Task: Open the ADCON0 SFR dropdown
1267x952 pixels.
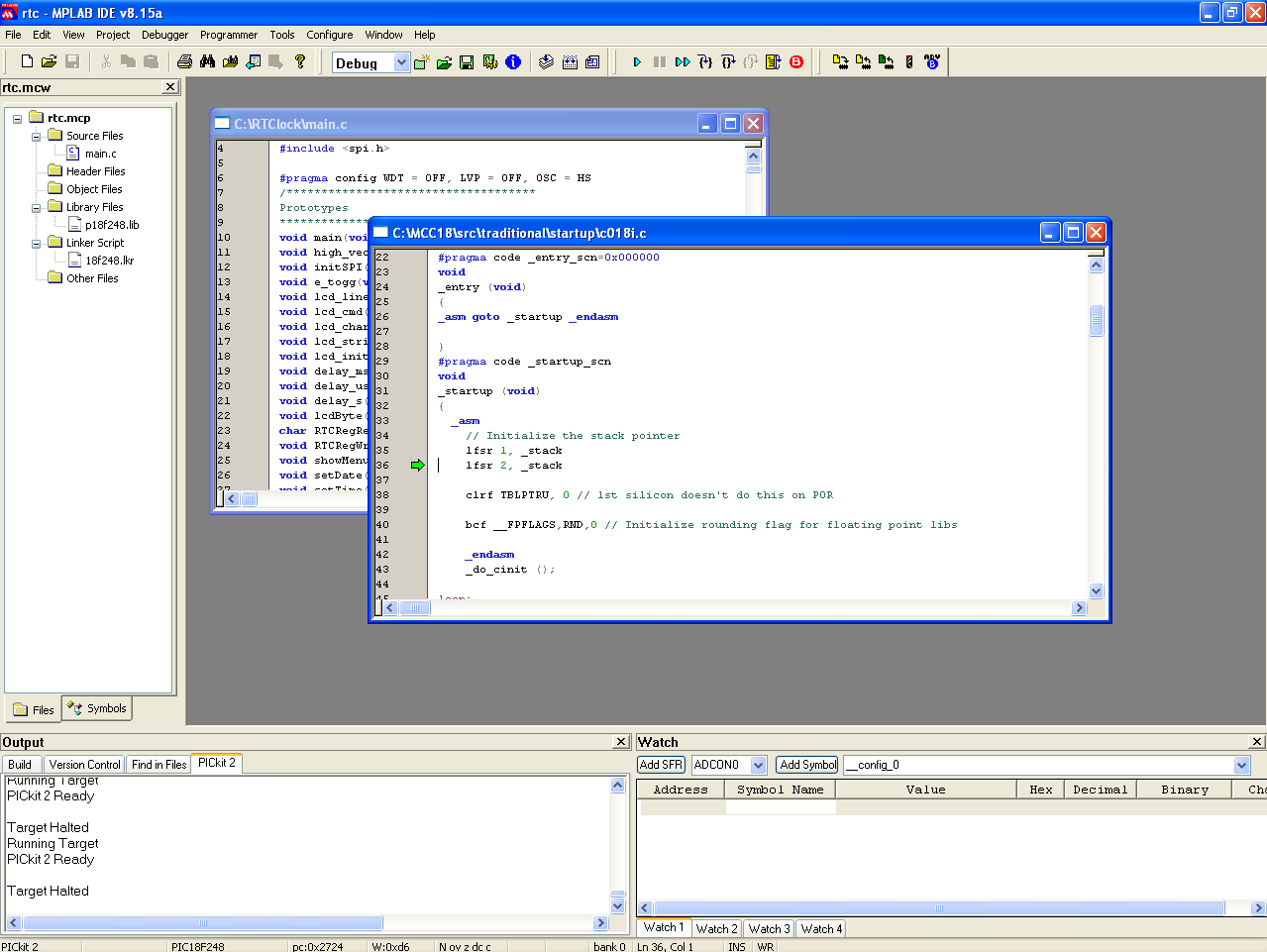Action: point(758,765)
